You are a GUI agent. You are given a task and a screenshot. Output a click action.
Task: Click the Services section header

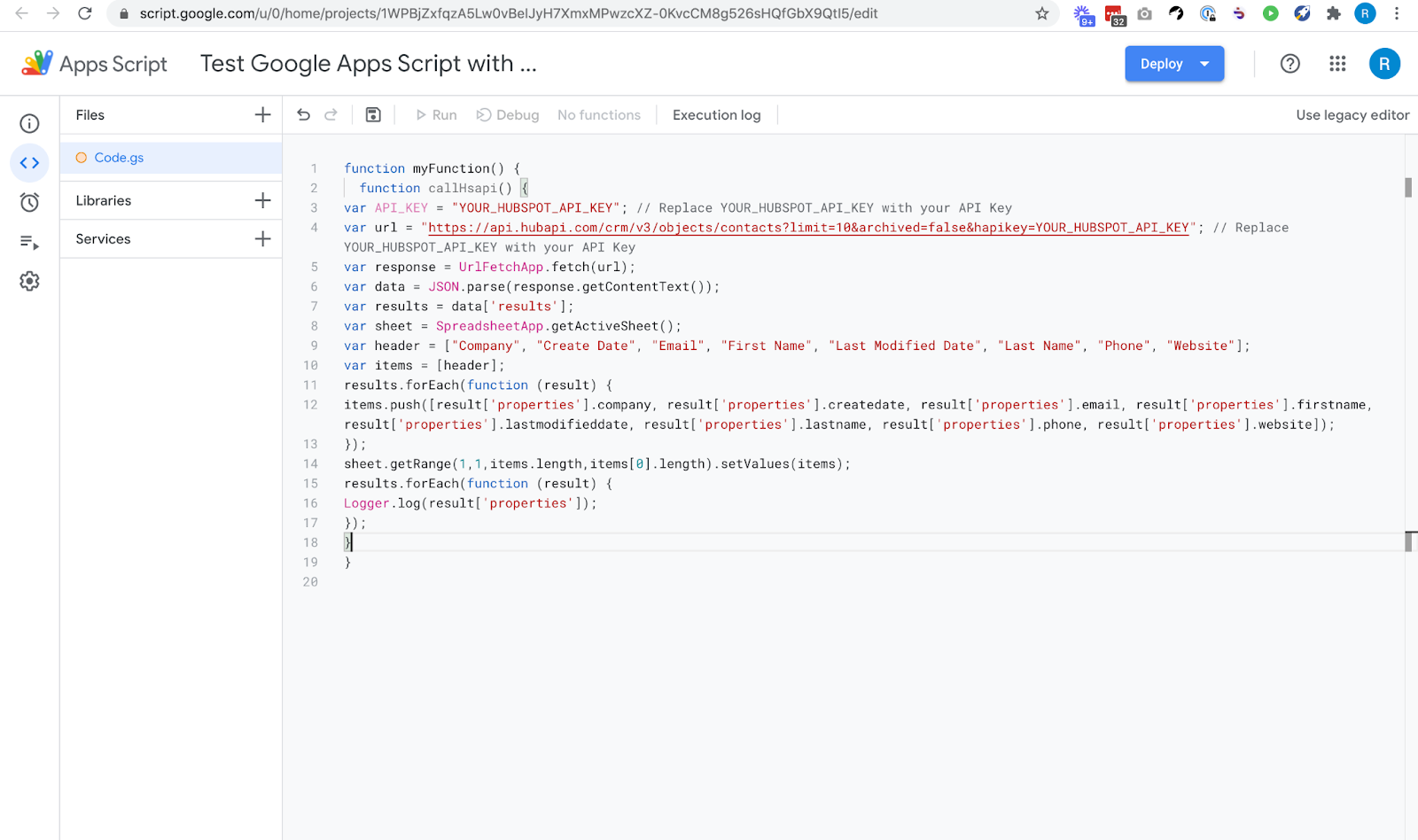click(x=103, y=238)
